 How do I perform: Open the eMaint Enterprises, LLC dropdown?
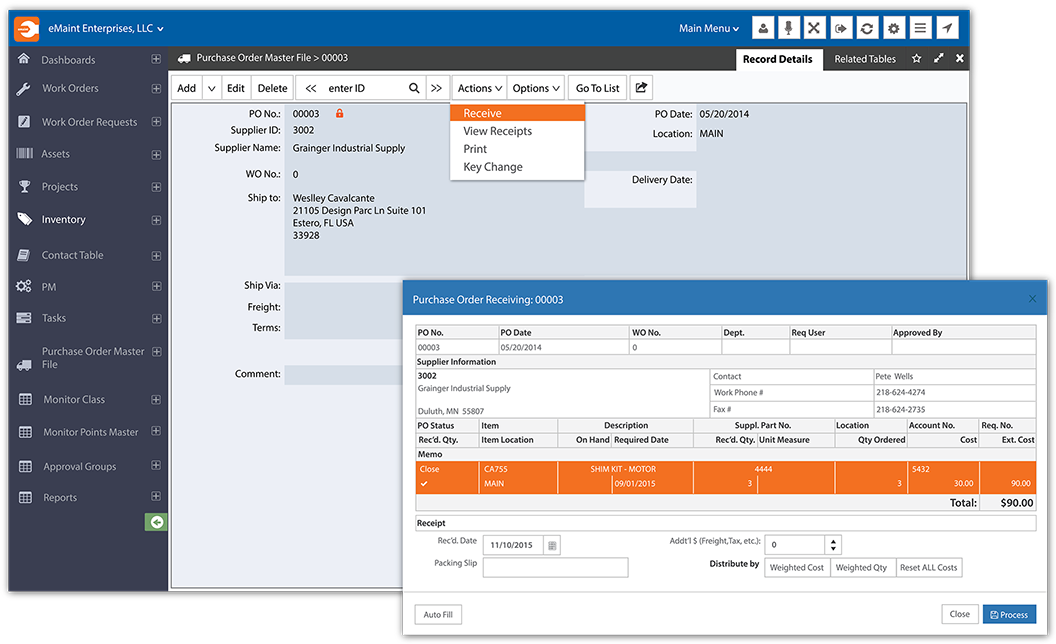coord(106,28)
